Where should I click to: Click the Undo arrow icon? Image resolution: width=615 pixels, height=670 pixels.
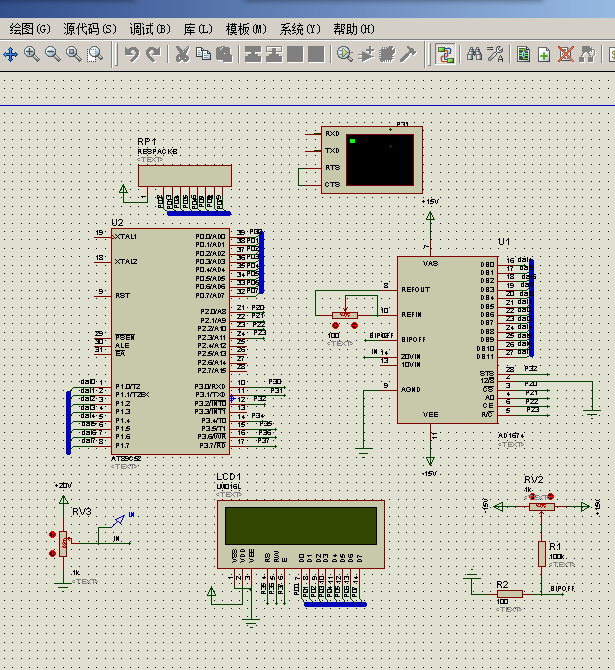tap(132, 55)
